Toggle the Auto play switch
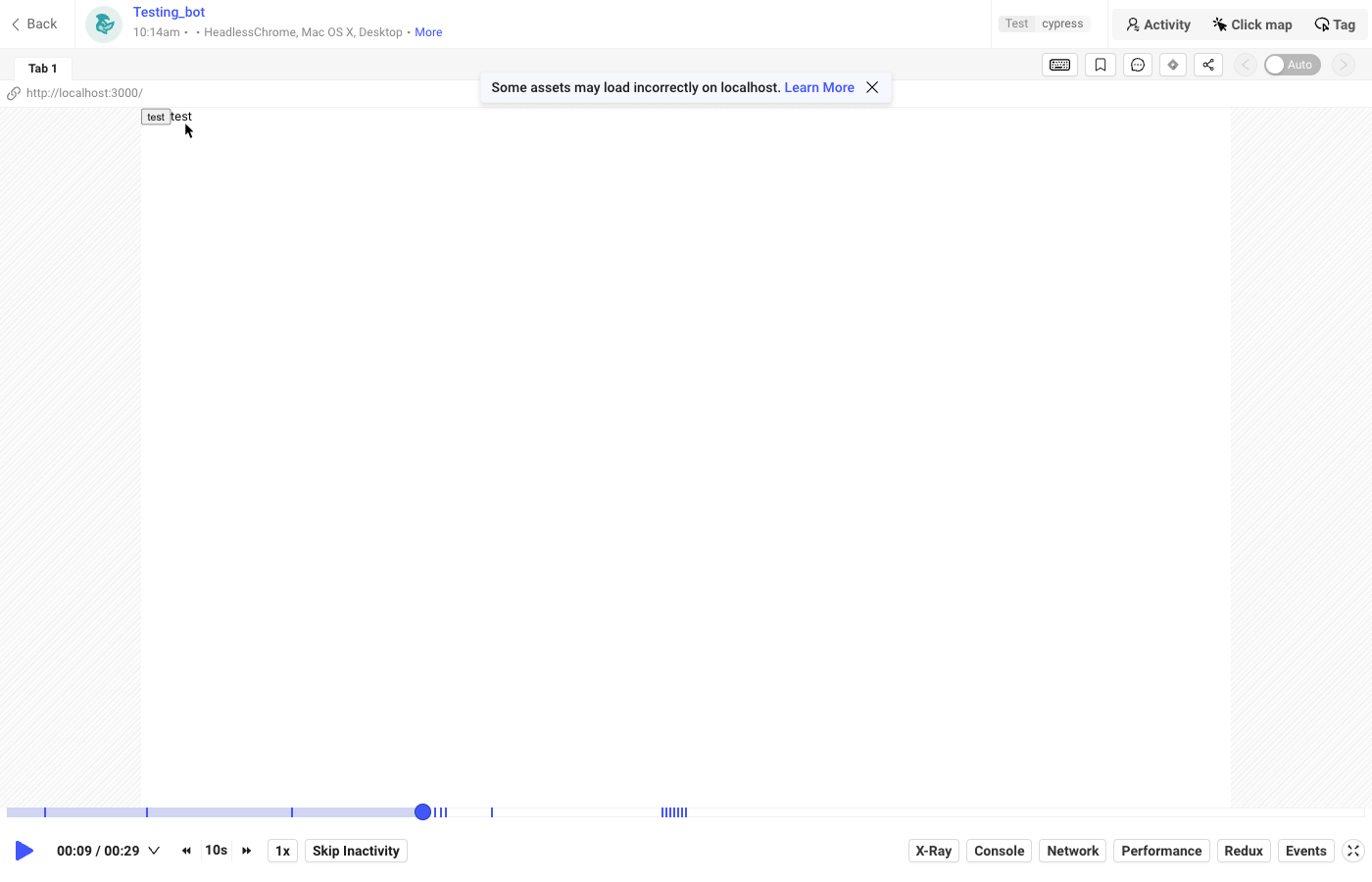1372x882 pixels. click(1292, 65)
